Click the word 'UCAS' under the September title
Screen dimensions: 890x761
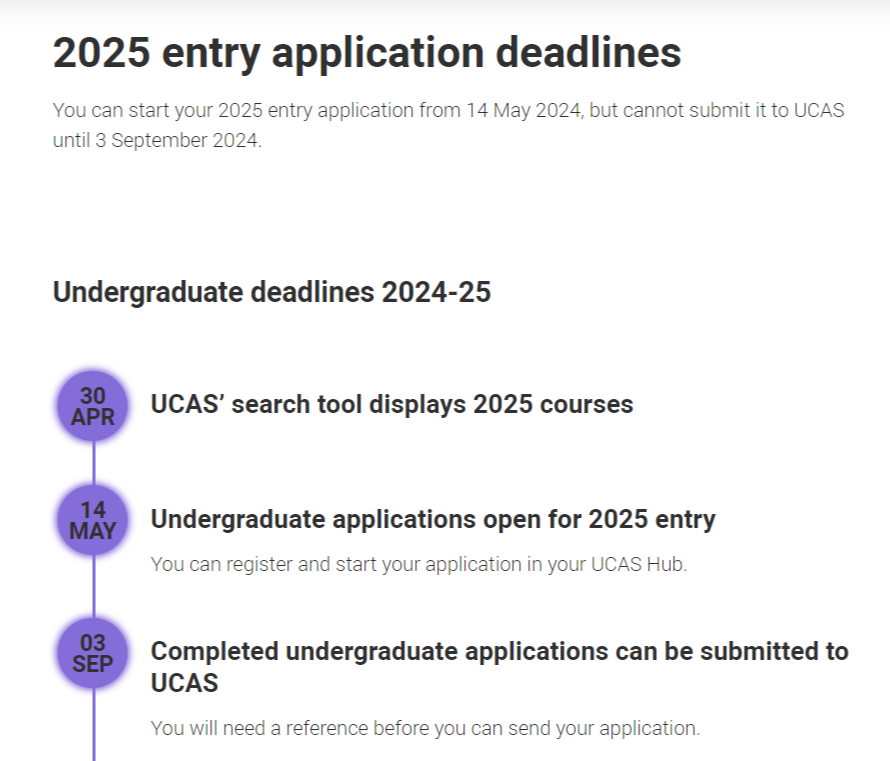click(x=184, y=683)
